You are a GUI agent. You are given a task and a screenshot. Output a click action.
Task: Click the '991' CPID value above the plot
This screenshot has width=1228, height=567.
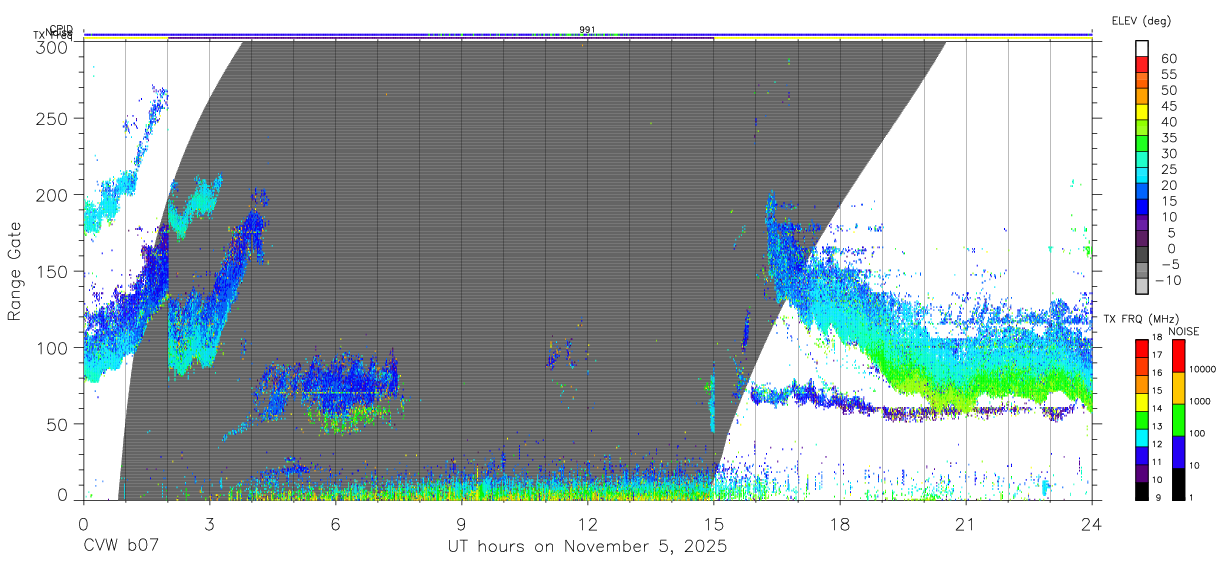[587, 29]
